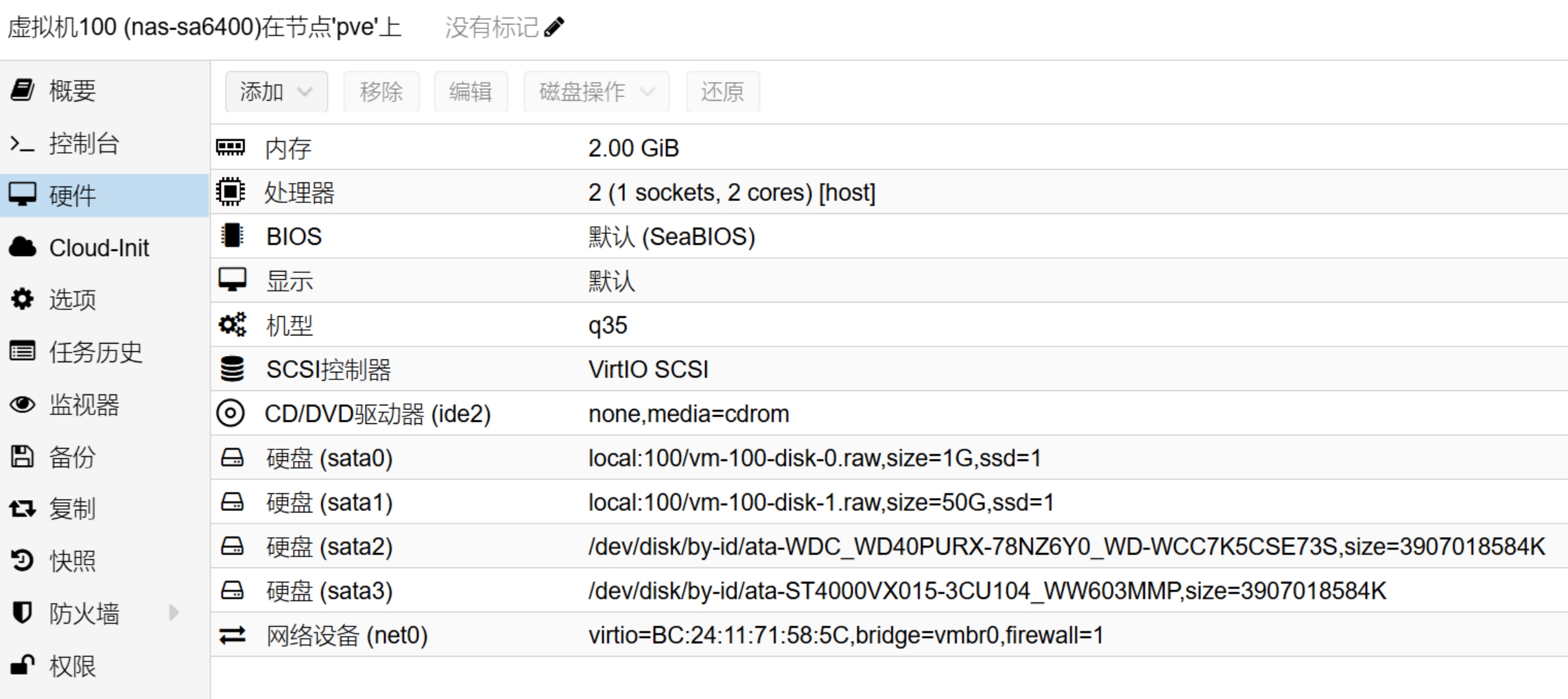Click the memory (内存) RAM icon
Image resolution: width=1568 pixels, height=699 pixels.
click(230, 147)
